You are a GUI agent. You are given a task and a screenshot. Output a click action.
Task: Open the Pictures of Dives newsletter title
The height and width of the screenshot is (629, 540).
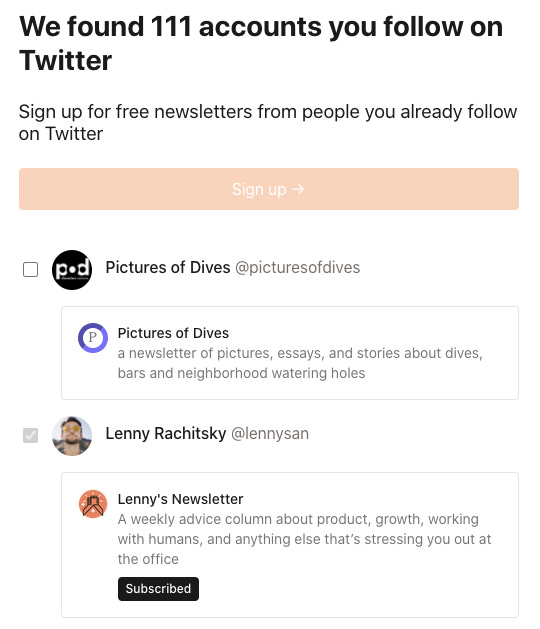click(x=173, y=333)
